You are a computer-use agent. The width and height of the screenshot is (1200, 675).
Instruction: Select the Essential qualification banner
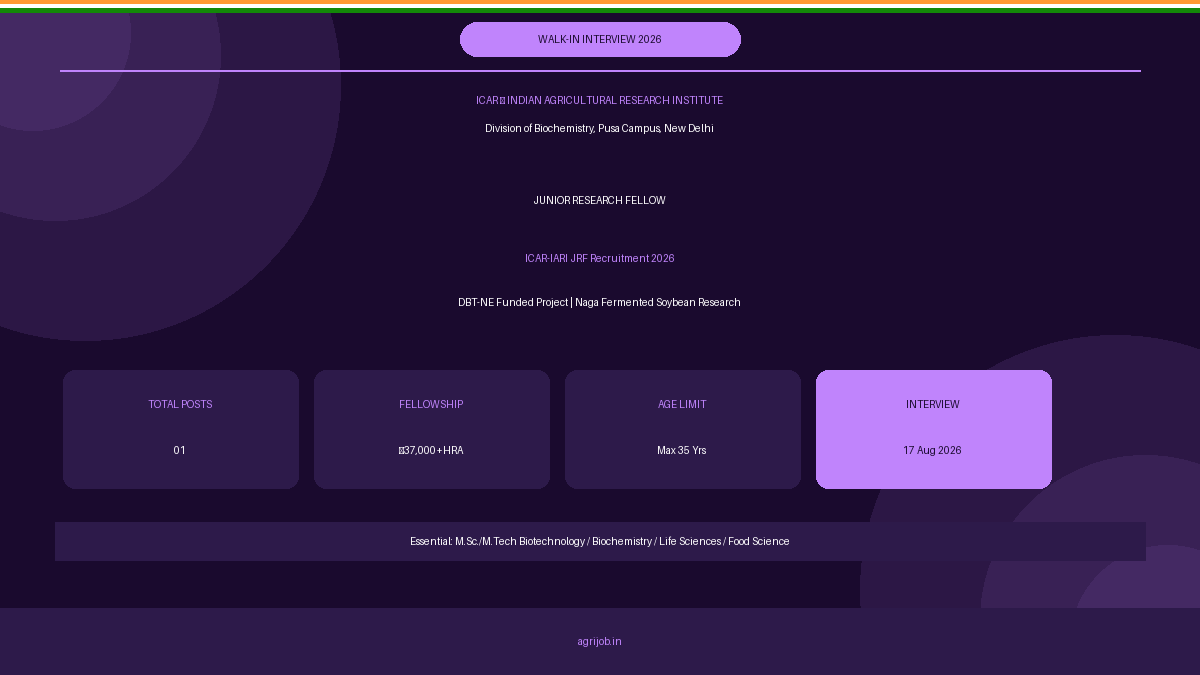600,541
